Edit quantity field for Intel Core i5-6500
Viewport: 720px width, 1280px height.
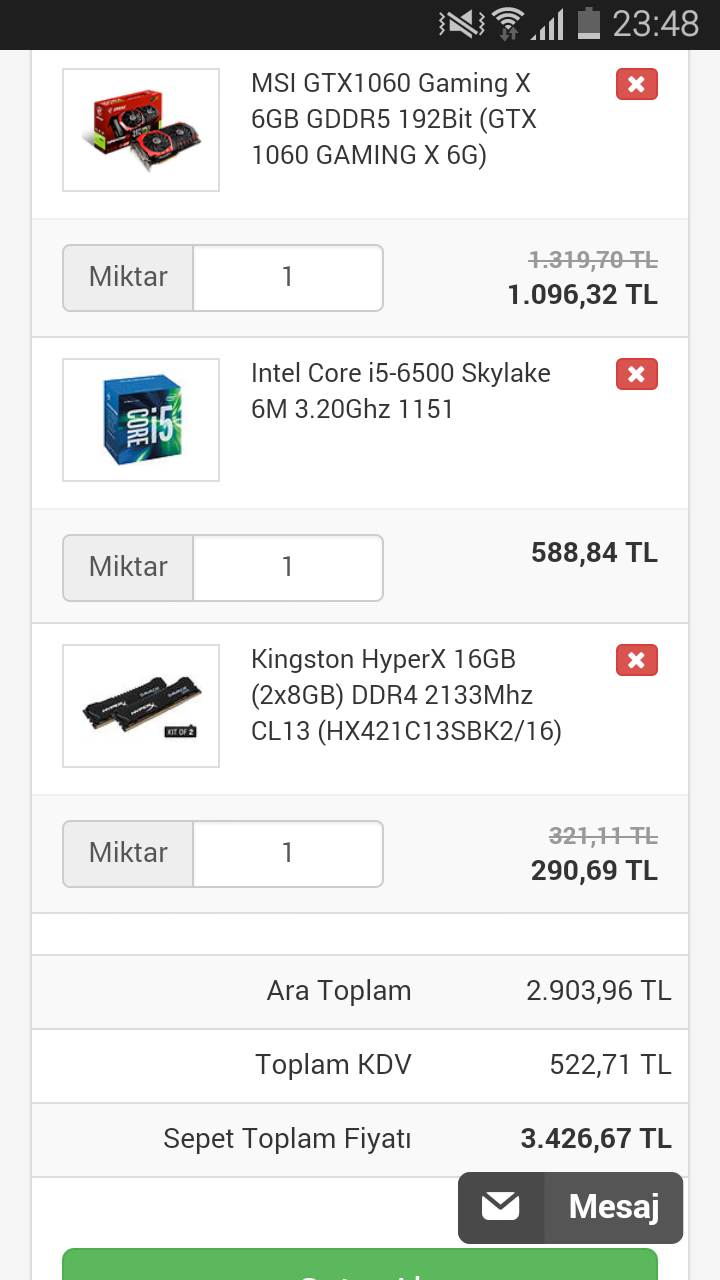click(287, 567)
